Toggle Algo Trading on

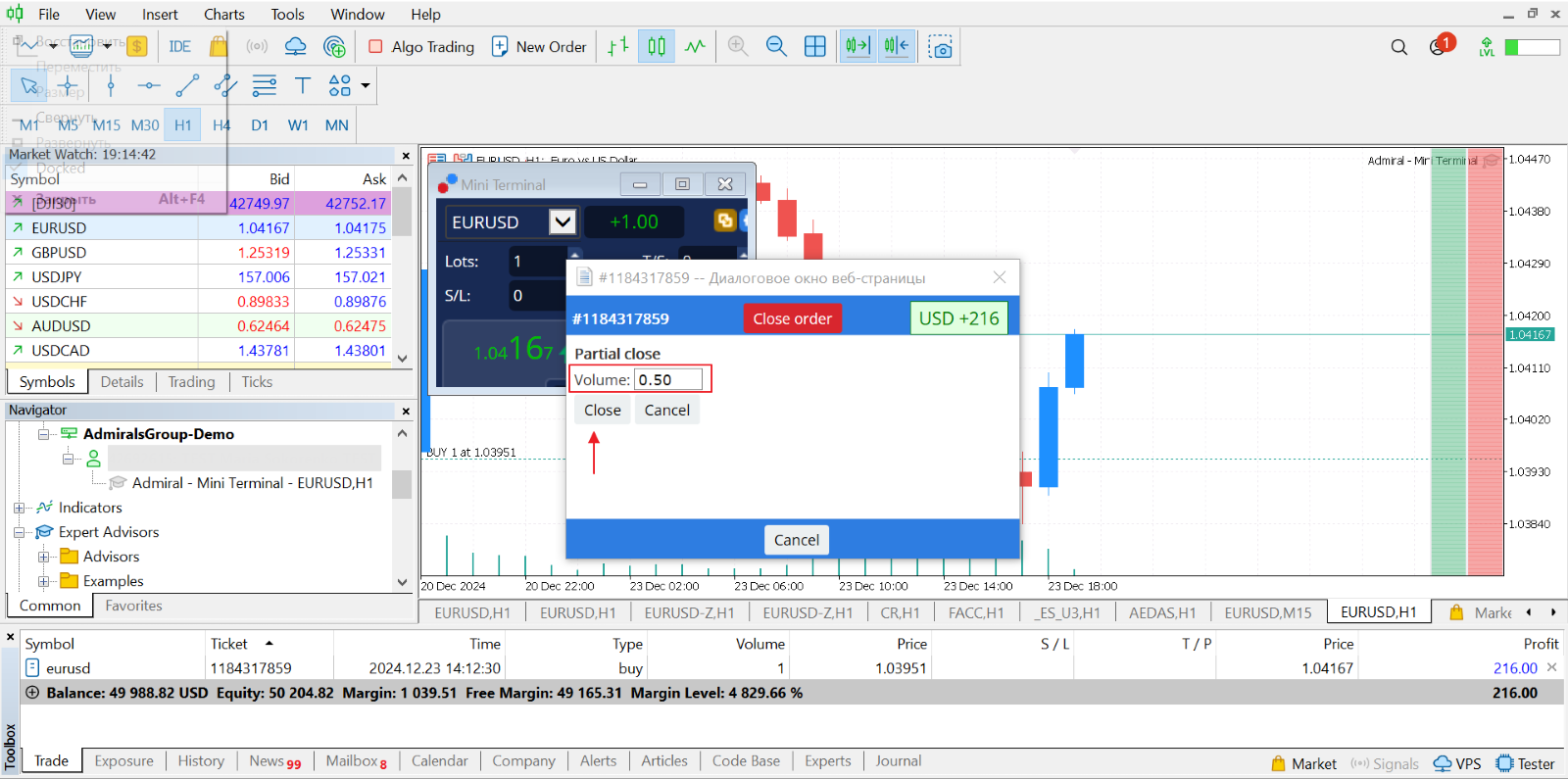tap(421, 46)
